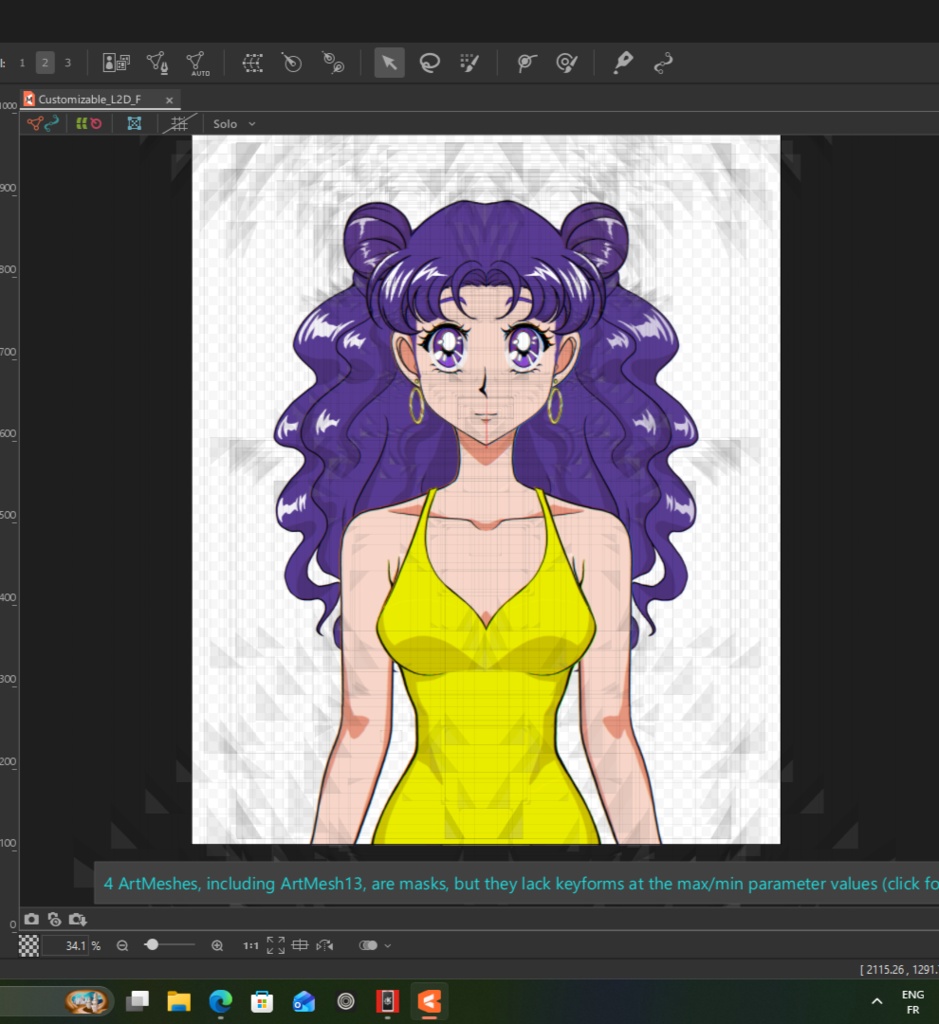Click the character's face on canvas

[x=485, y=366]
